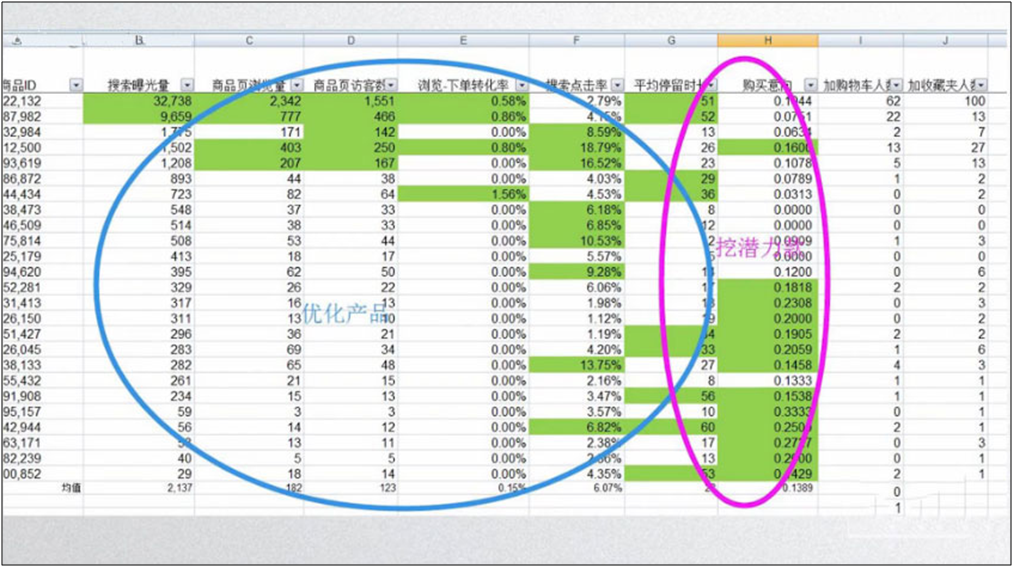
Task: Select column J header
Action: point(947,41)
